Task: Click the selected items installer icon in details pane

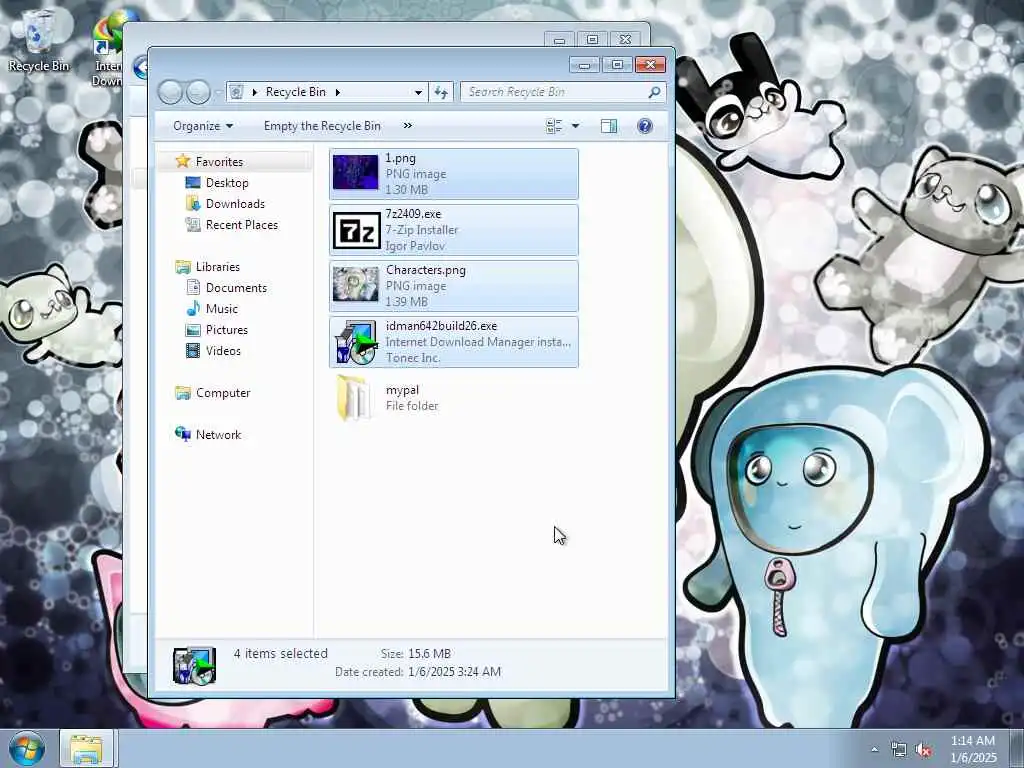Action: point(195,665)
